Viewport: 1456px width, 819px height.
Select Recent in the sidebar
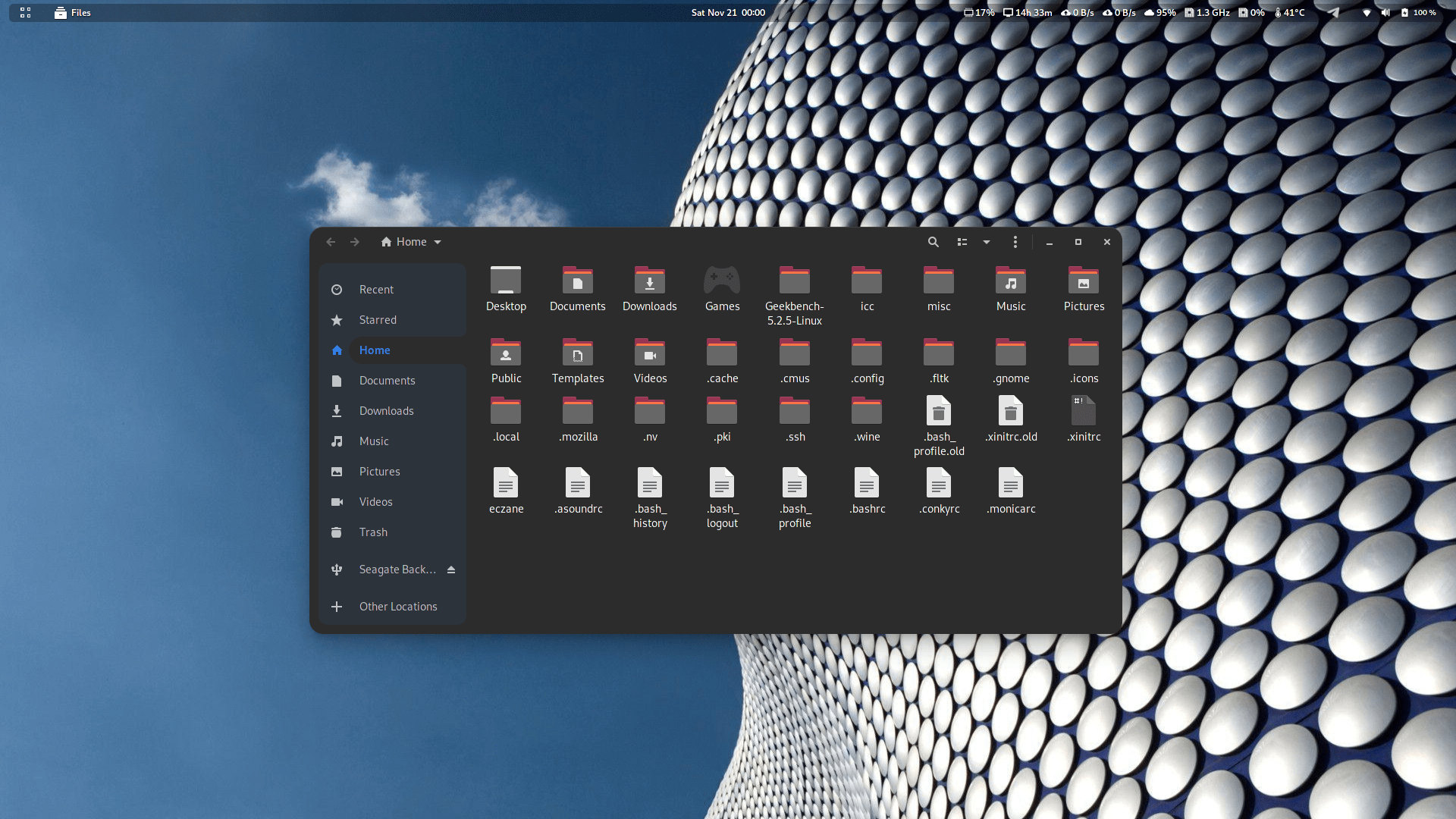(376, 290)
